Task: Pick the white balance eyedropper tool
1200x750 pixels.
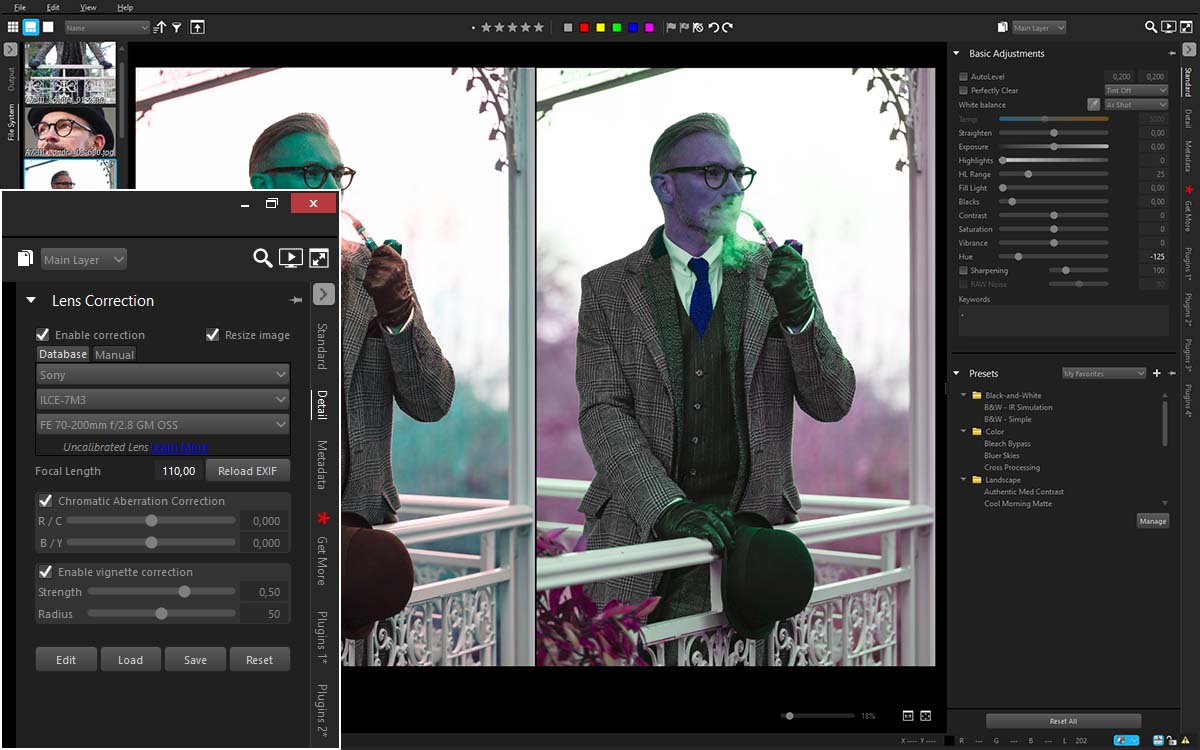Action: pos(1093,104)
